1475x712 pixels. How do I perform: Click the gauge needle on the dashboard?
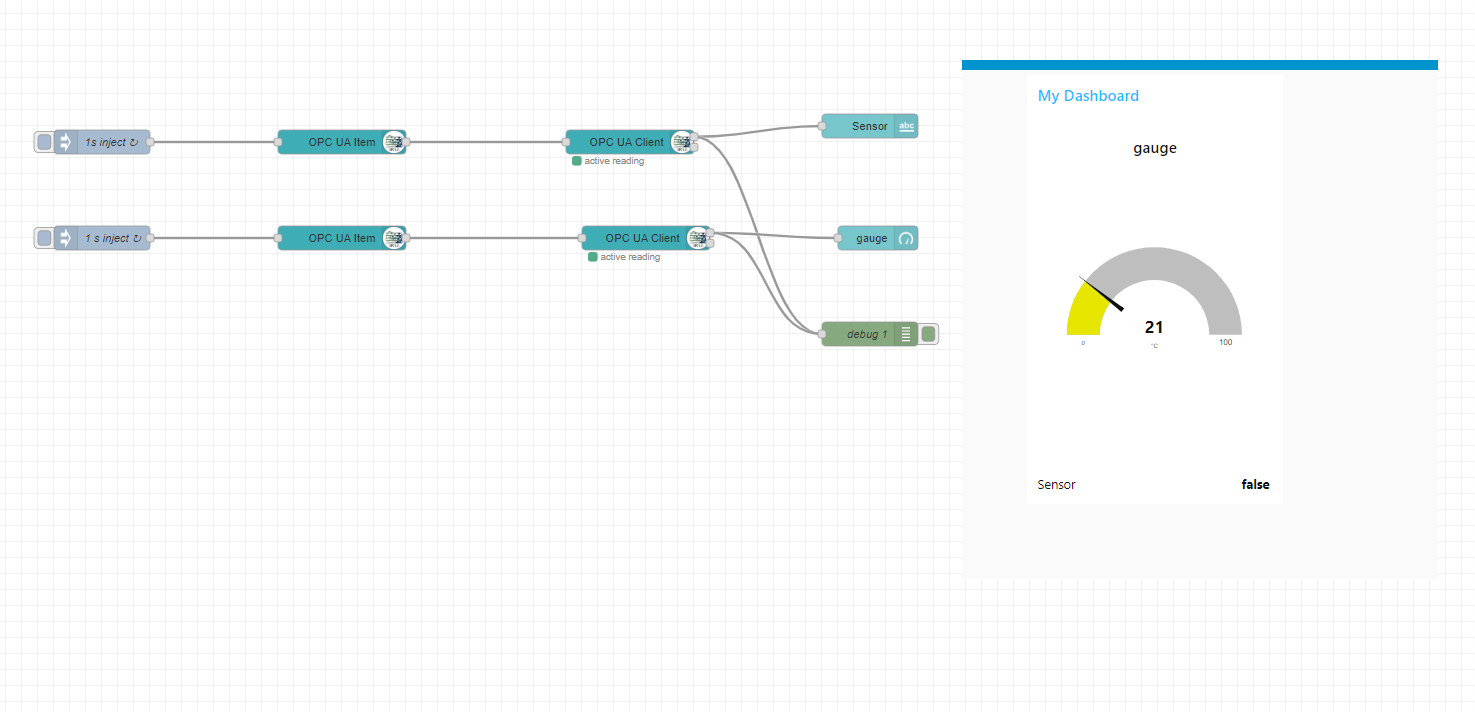(x=1102, y=294)
